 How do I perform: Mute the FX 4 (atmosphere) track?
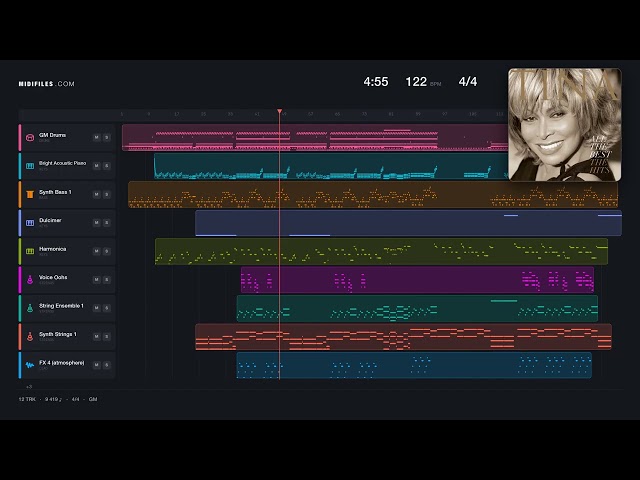click(x=97, y=365)
